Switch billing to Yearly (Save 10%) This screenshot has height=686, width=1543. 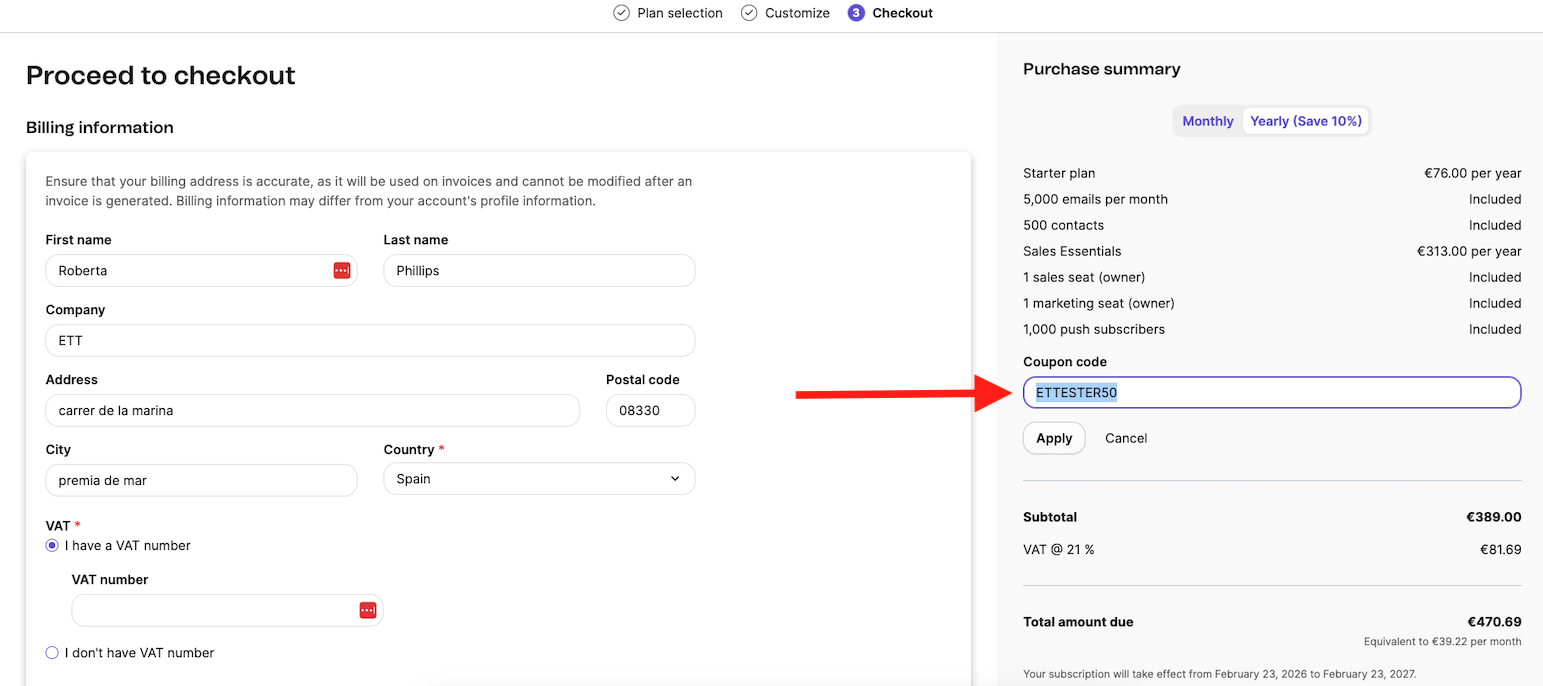pos(1306,120)
